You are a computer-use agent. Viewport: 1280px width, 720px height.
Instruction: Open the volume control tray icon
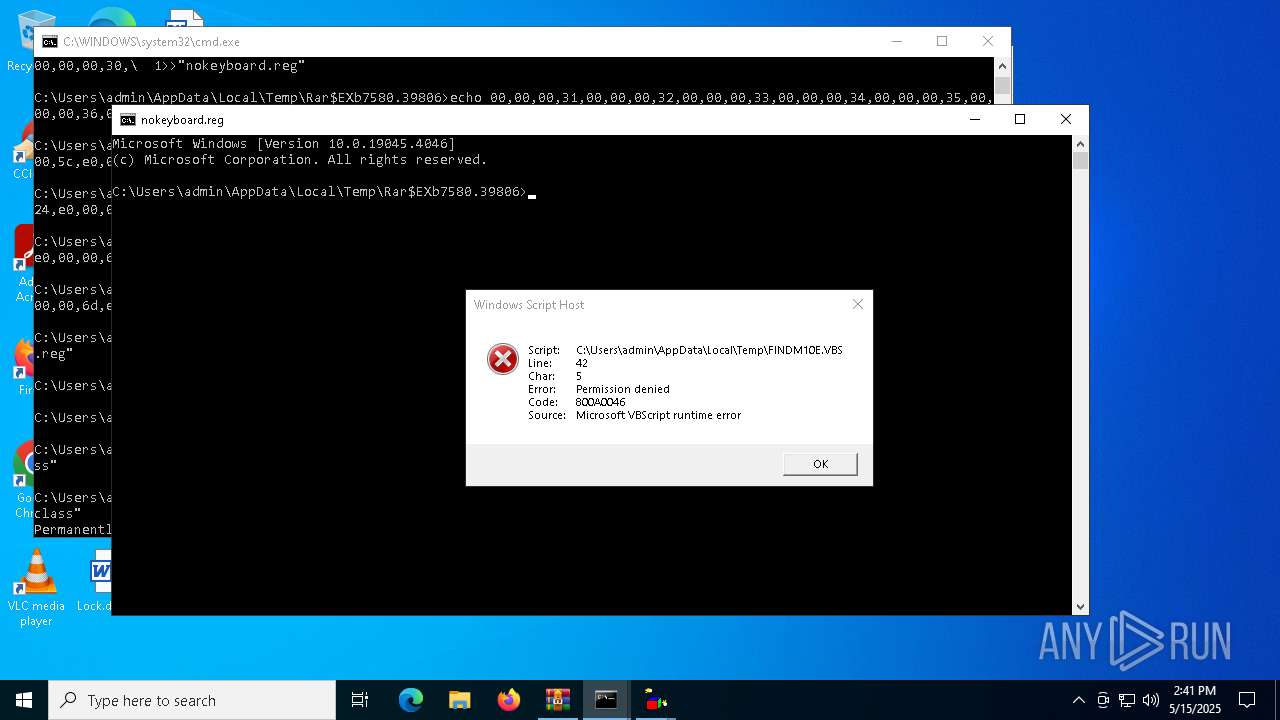click(x=1151, y=700)
